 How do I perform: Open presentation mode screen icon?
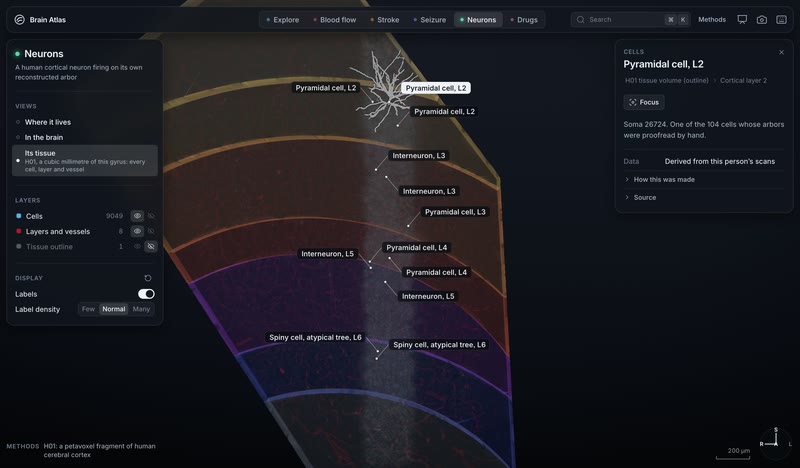[x=742, y=19]
